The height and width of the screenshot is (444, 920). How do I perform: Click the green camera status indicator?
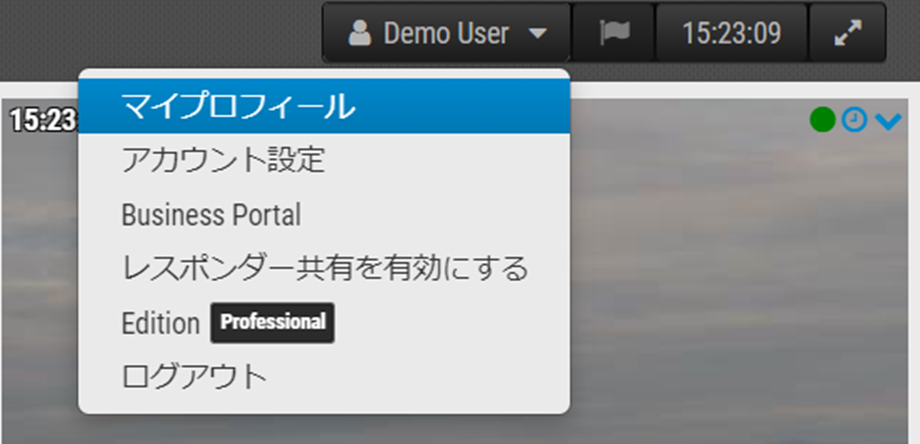point(823,120)
